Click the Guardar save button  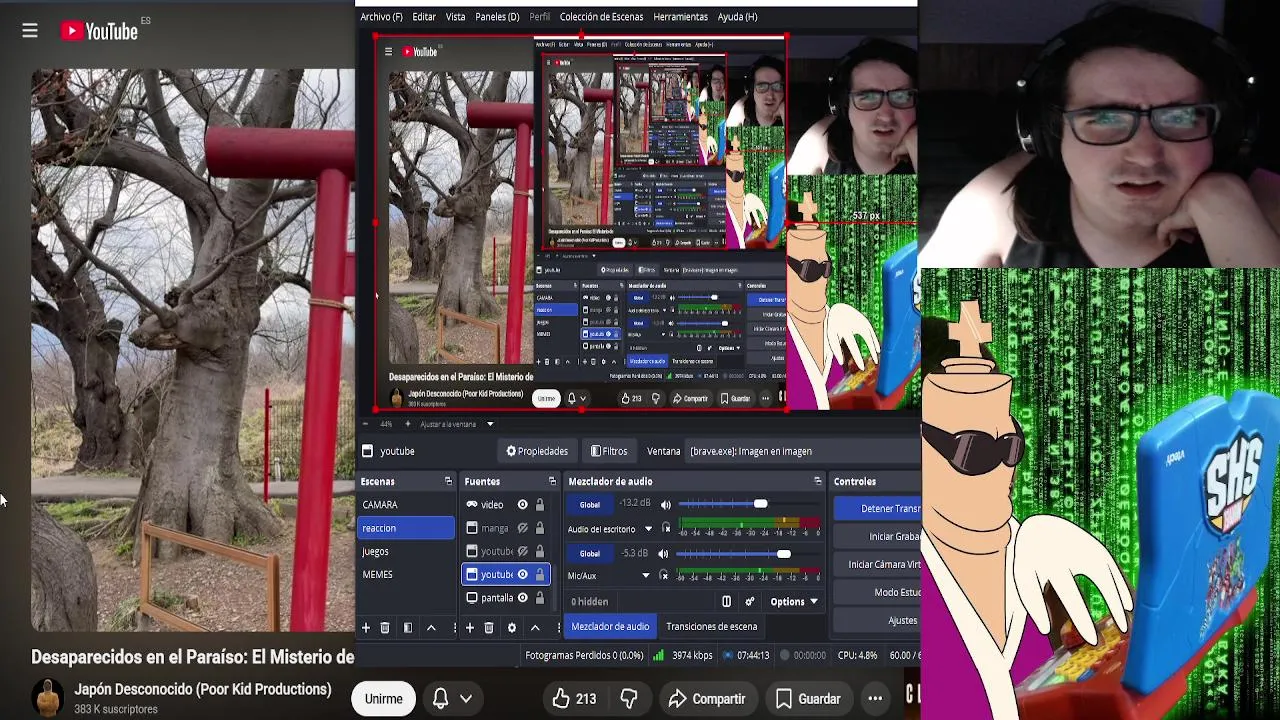(x=808, y=699)
